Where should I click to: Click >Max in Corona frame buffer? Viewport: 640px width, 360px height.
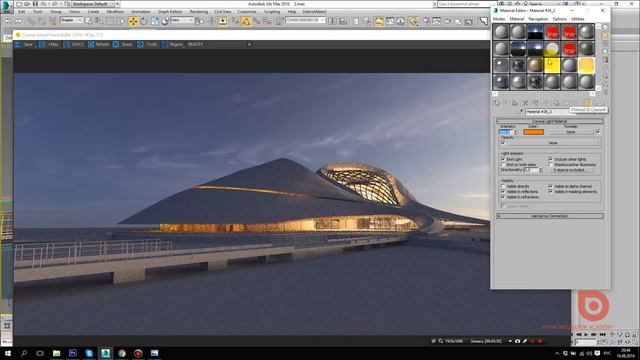click(49, 44)
